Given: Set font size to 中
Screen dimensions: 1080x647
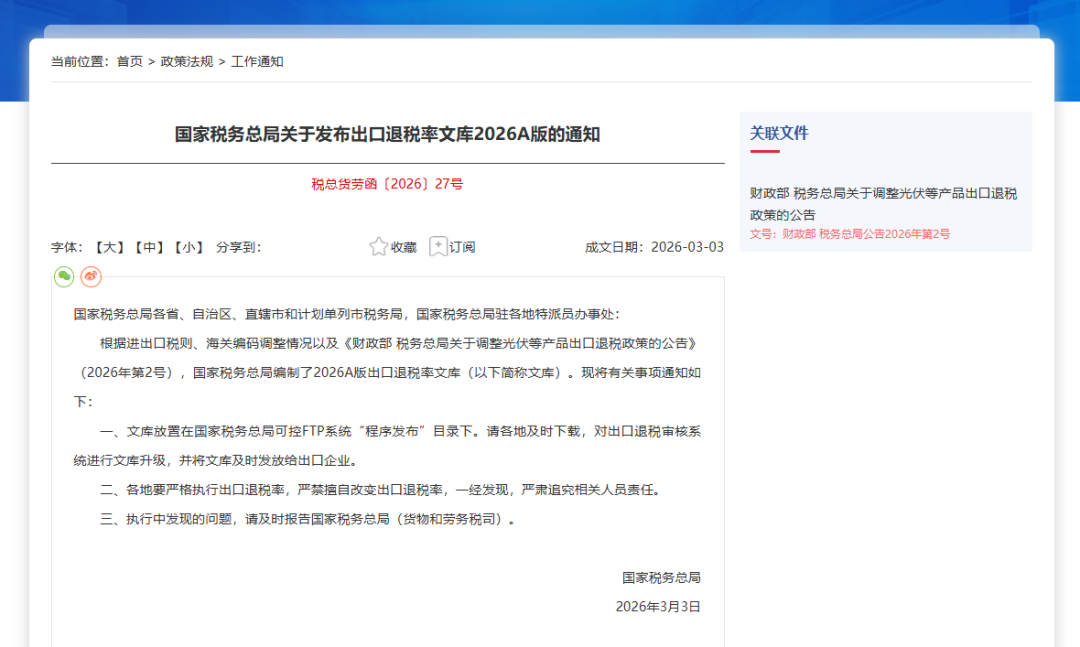Looking at the screenshot, I should click(x=149, y=247).
